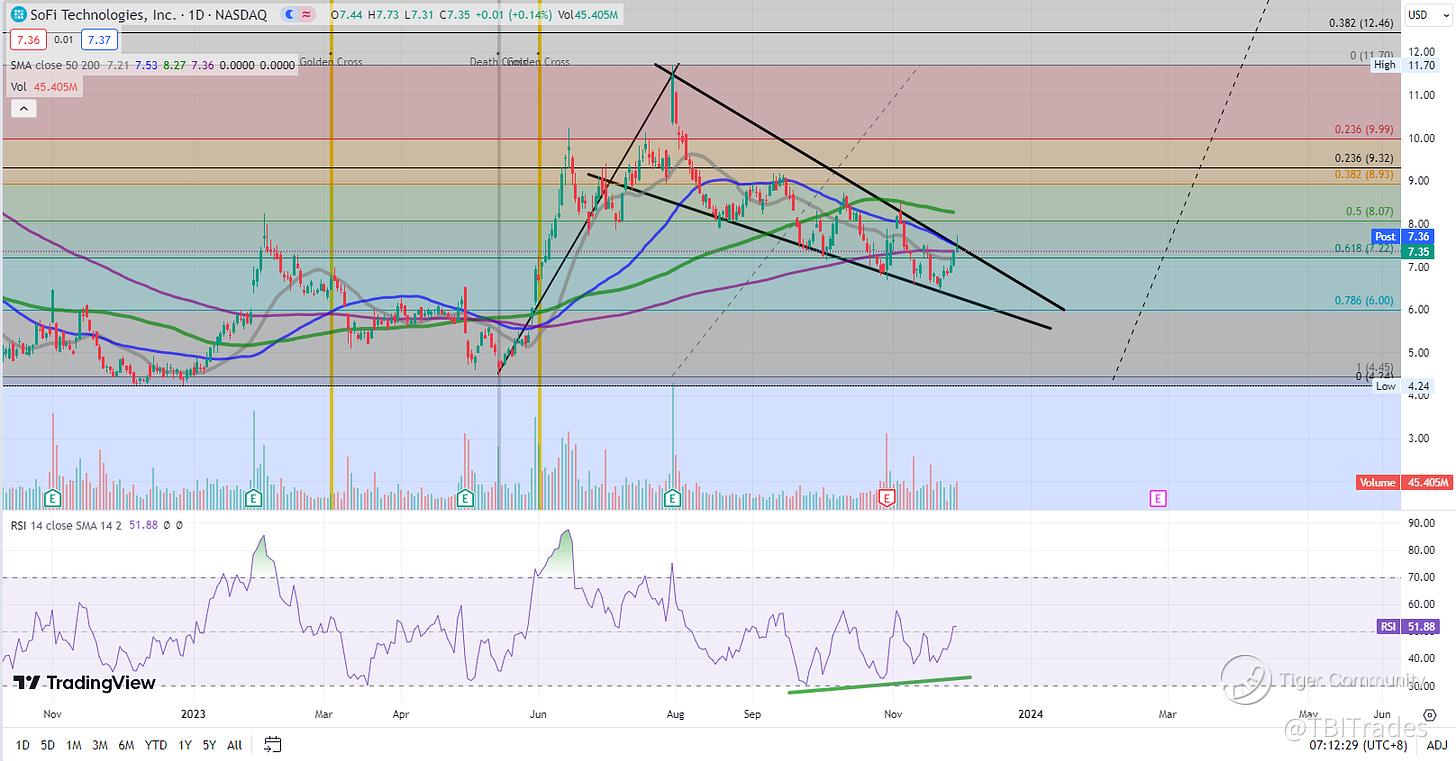Click the May 2023 earnings E marker
This screenshot has height=761, width=1456.
pyautogui.click(x=464, y=496)
